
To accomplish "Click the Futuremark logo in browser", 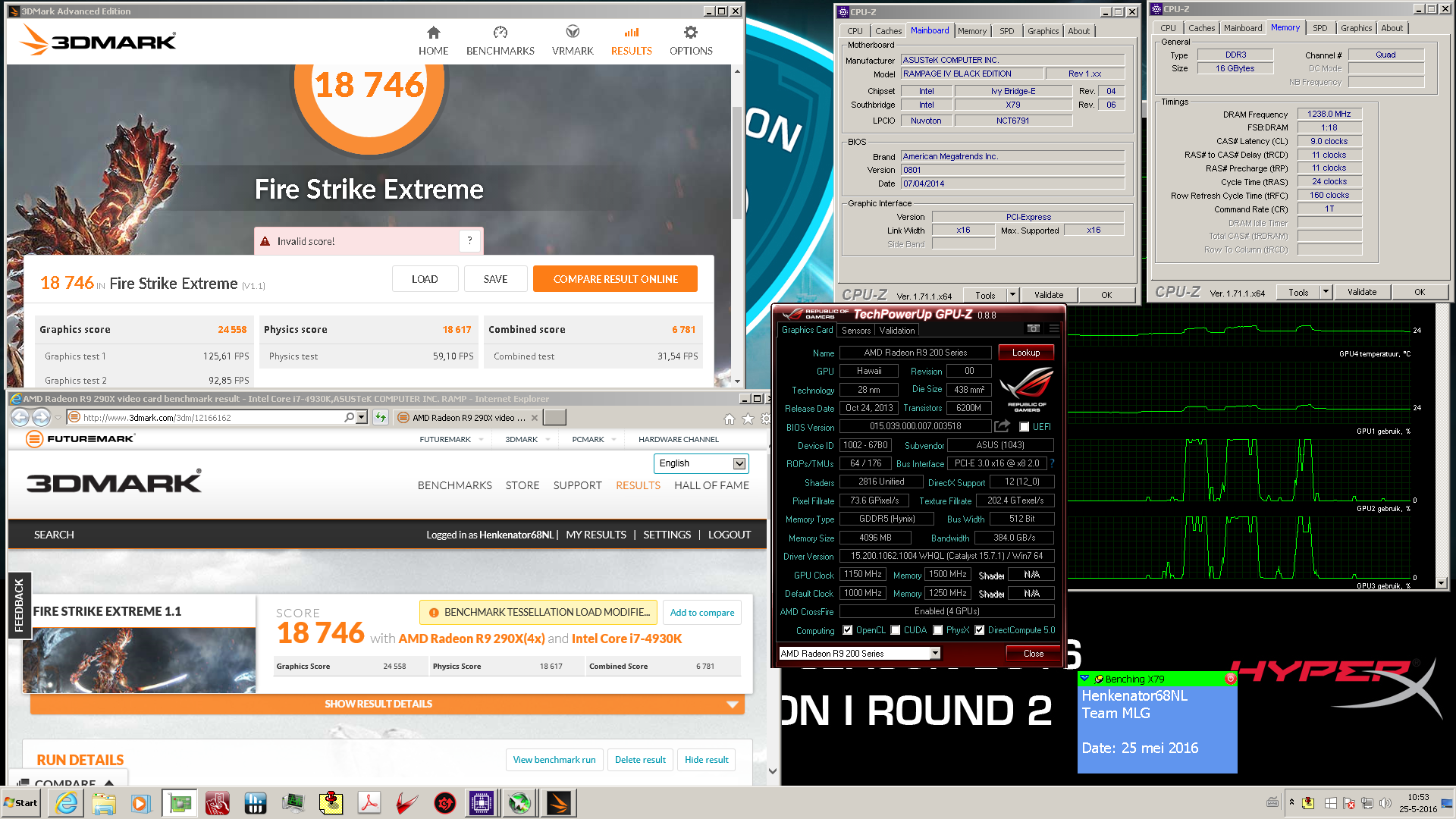I will 80,438.
